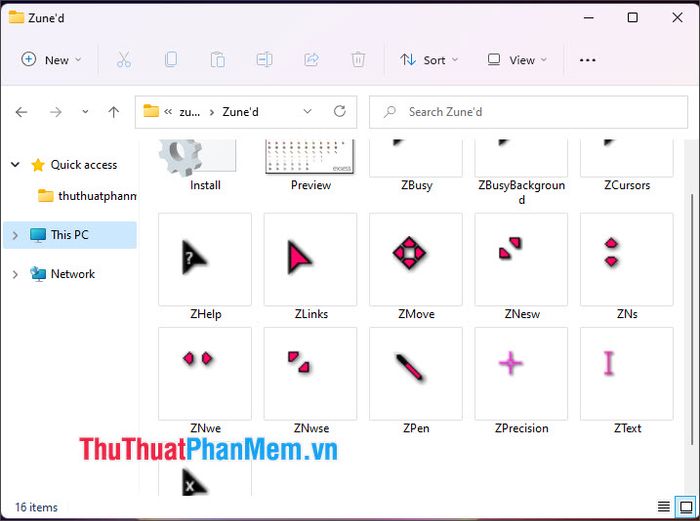Image resolution: width=700 pixels, height=521 pixels.
Task: Open the Sort dropdown menu
Action: [429, 60]
